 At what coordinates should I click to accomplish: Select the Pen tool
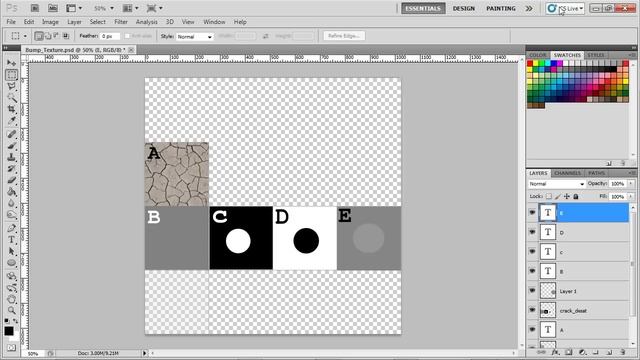(x=11, y=228)
